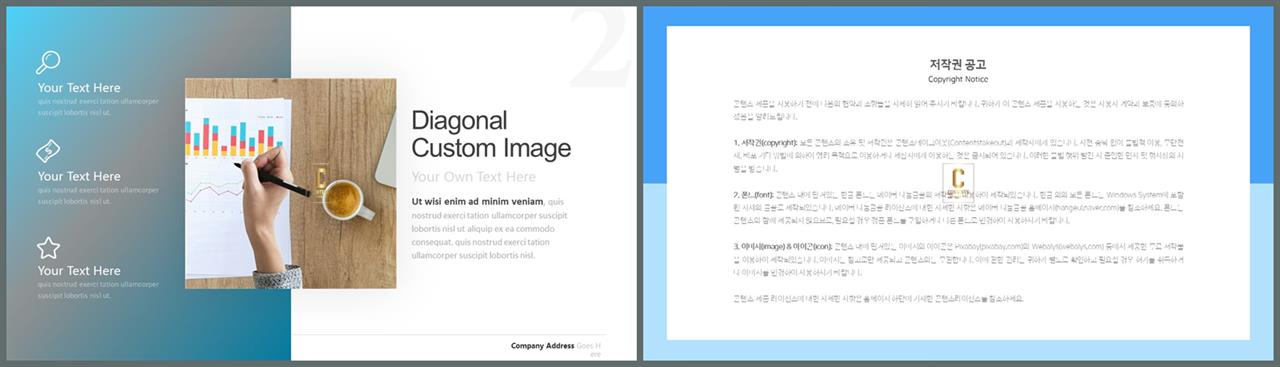Click the star icon on the left slide
This screenshot has height=367, width=1280.
(48, 247)
